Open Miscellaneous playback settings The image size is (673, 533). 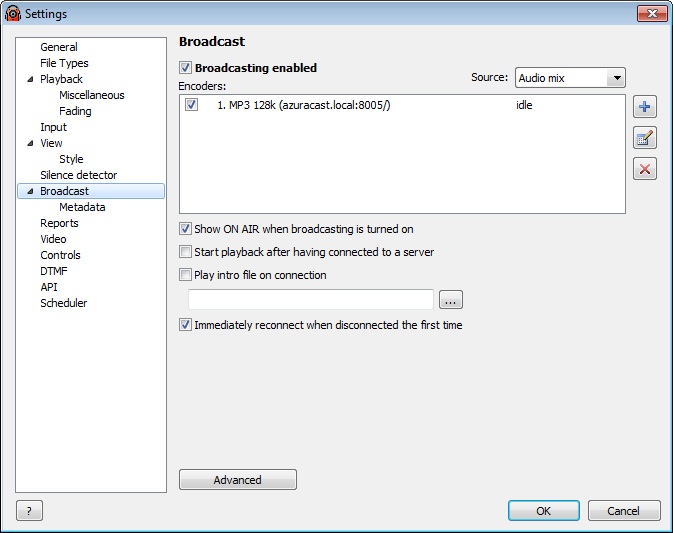[92, 95]
